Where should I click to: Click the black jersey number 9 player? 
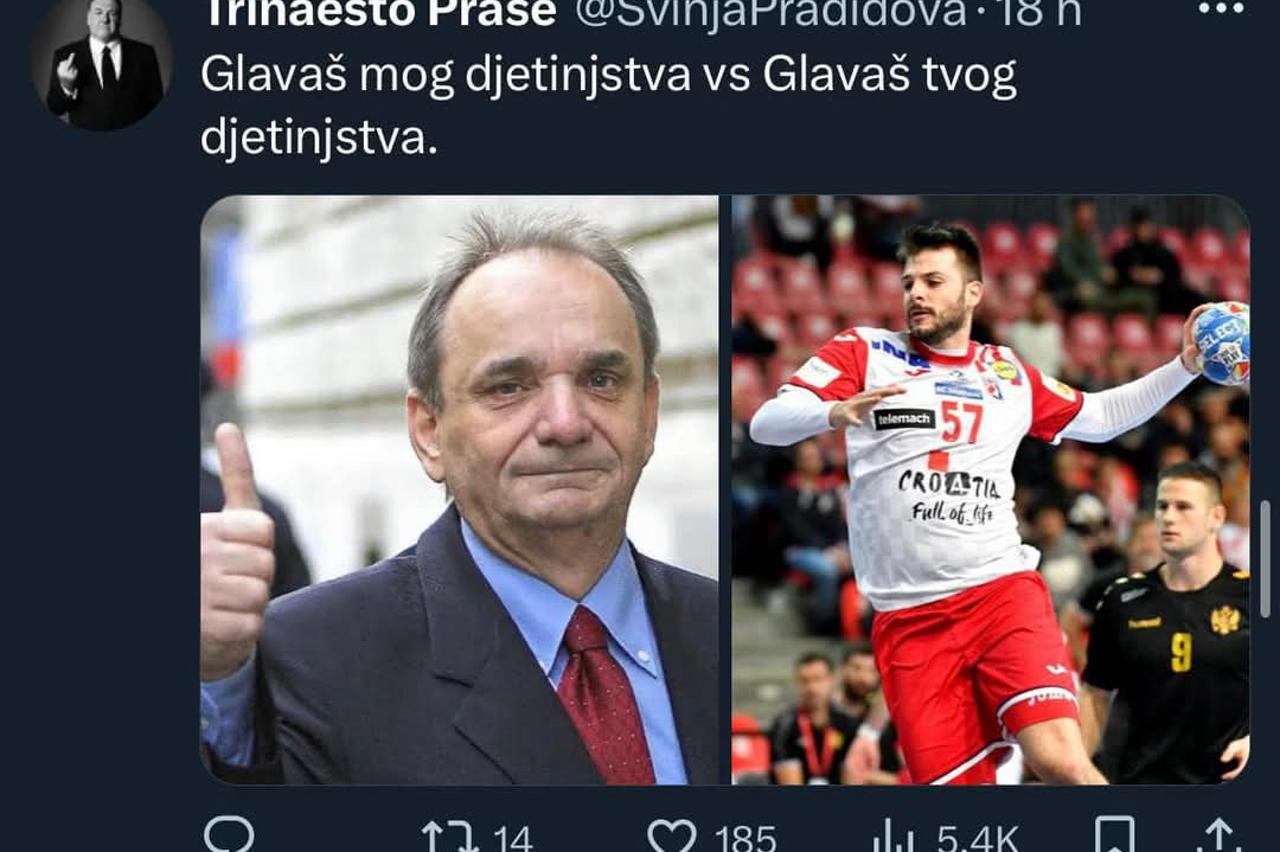point(1172,620)
